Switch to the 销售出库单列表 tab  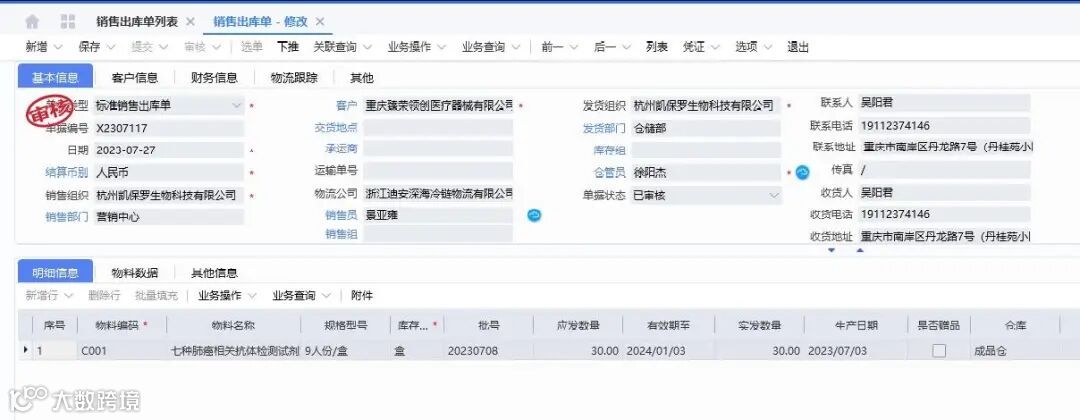tap(137, 22)
